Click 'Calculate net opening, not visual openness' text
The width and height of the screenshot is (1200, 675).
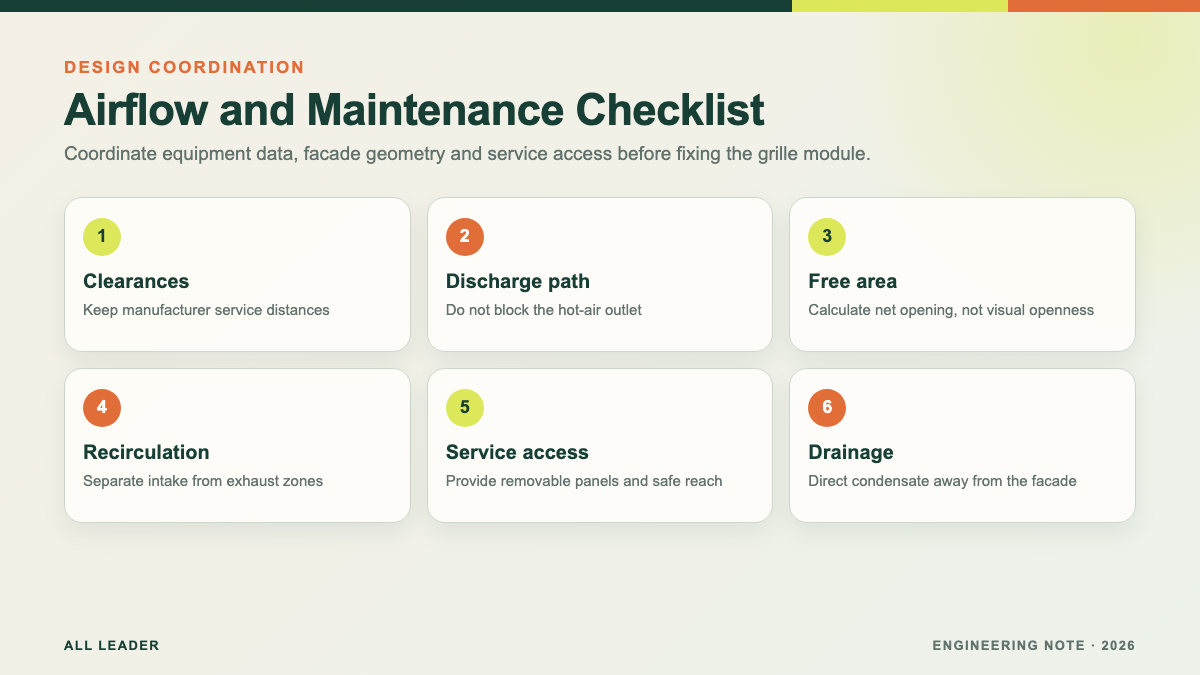coord(951,310)
